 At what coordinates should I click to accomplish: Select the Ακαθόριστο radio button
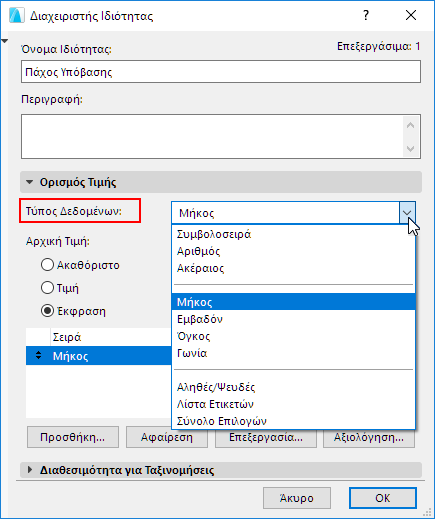[x=47, y=265]
